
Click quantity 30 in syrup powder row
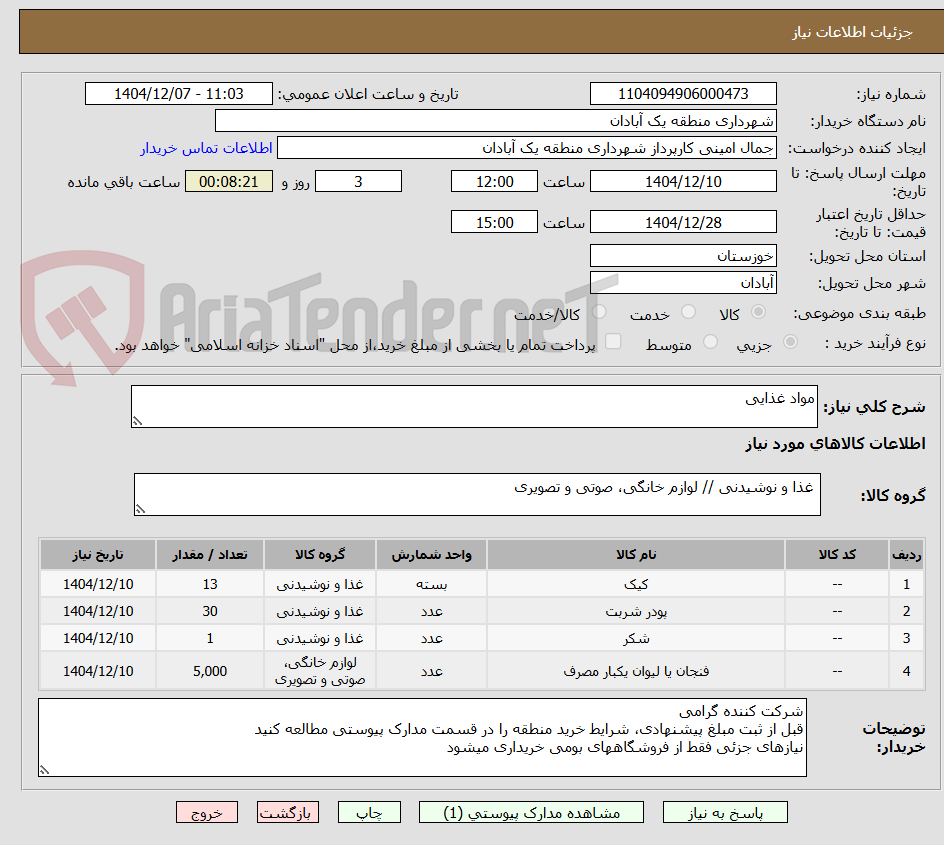tap(210, 611)
